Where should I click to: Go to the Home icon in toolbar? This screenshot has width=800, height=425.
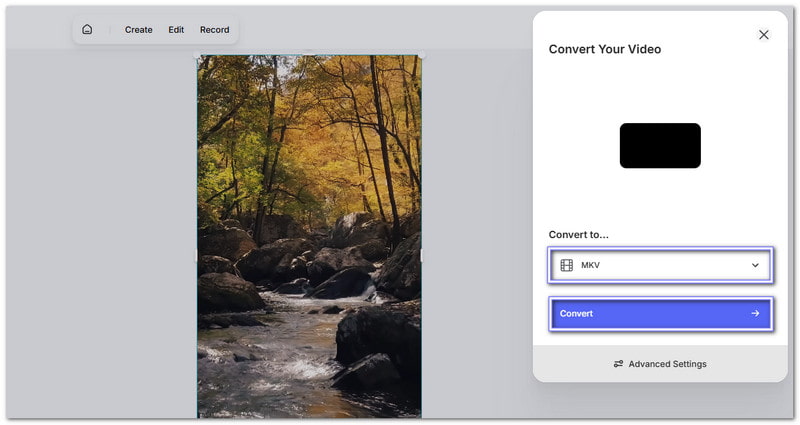click(87, 30)
